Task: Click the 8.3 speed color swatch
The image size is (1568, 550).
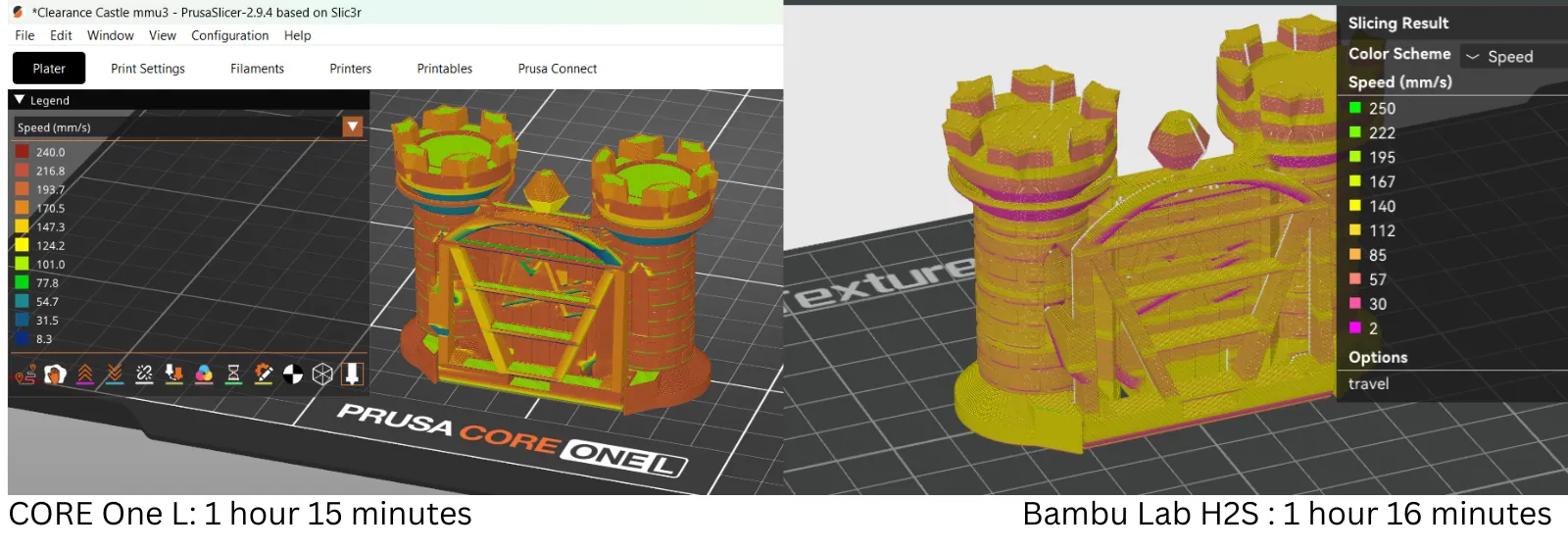Action: point(22,338)
